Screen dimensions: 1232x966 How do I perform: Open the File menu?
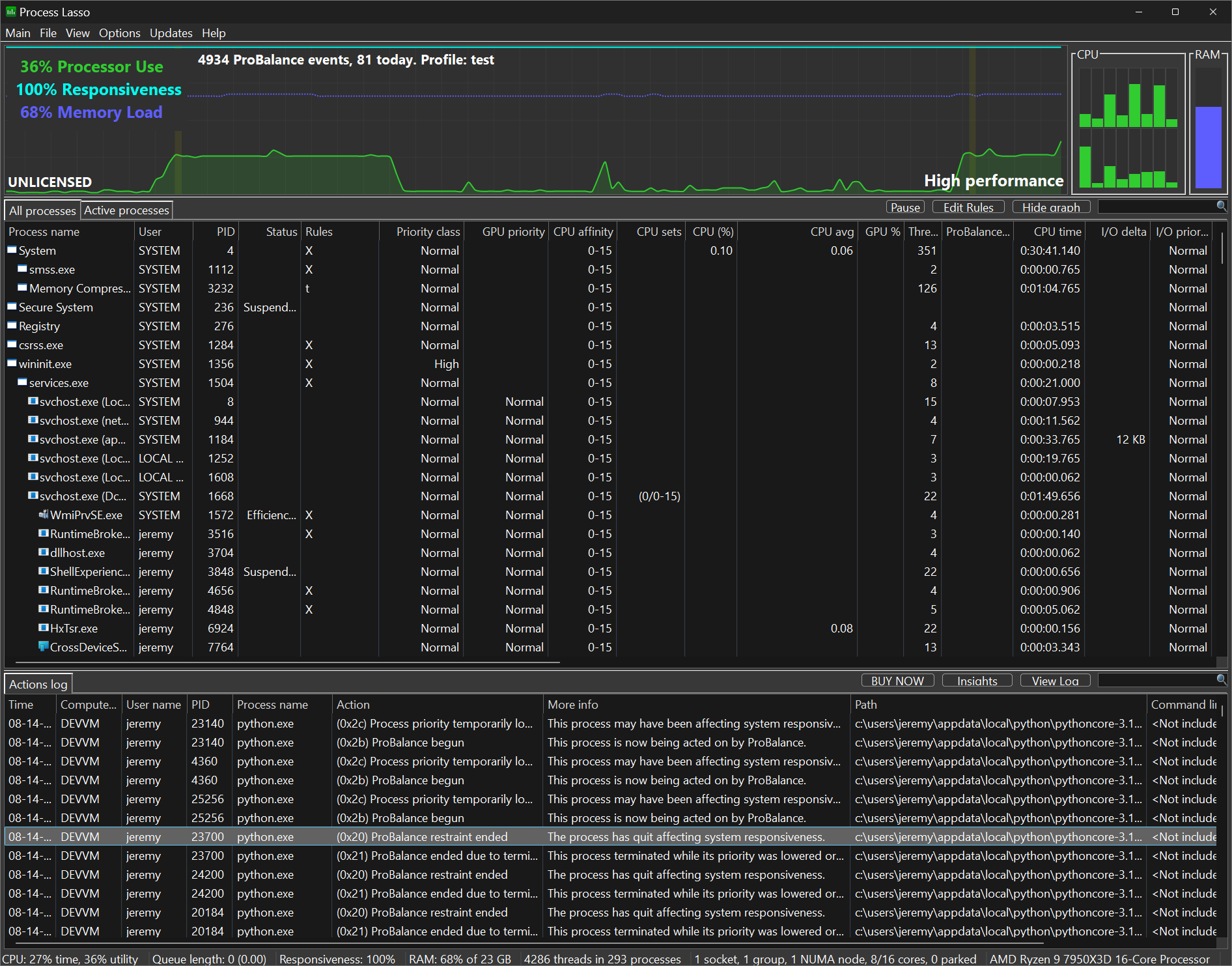(48, 33)
